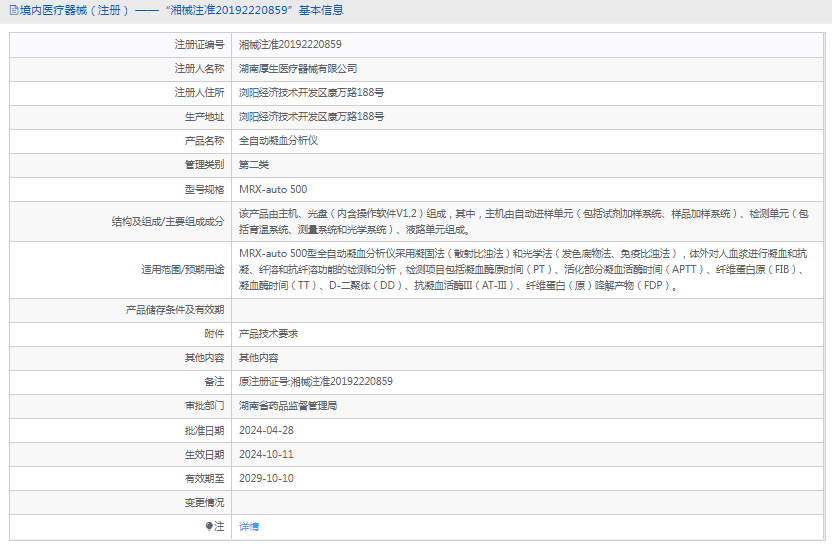The width and height of the screenshot is (832, 548).
Task: Click the 备注 value 原注册证号
Action: click(316, 381)
